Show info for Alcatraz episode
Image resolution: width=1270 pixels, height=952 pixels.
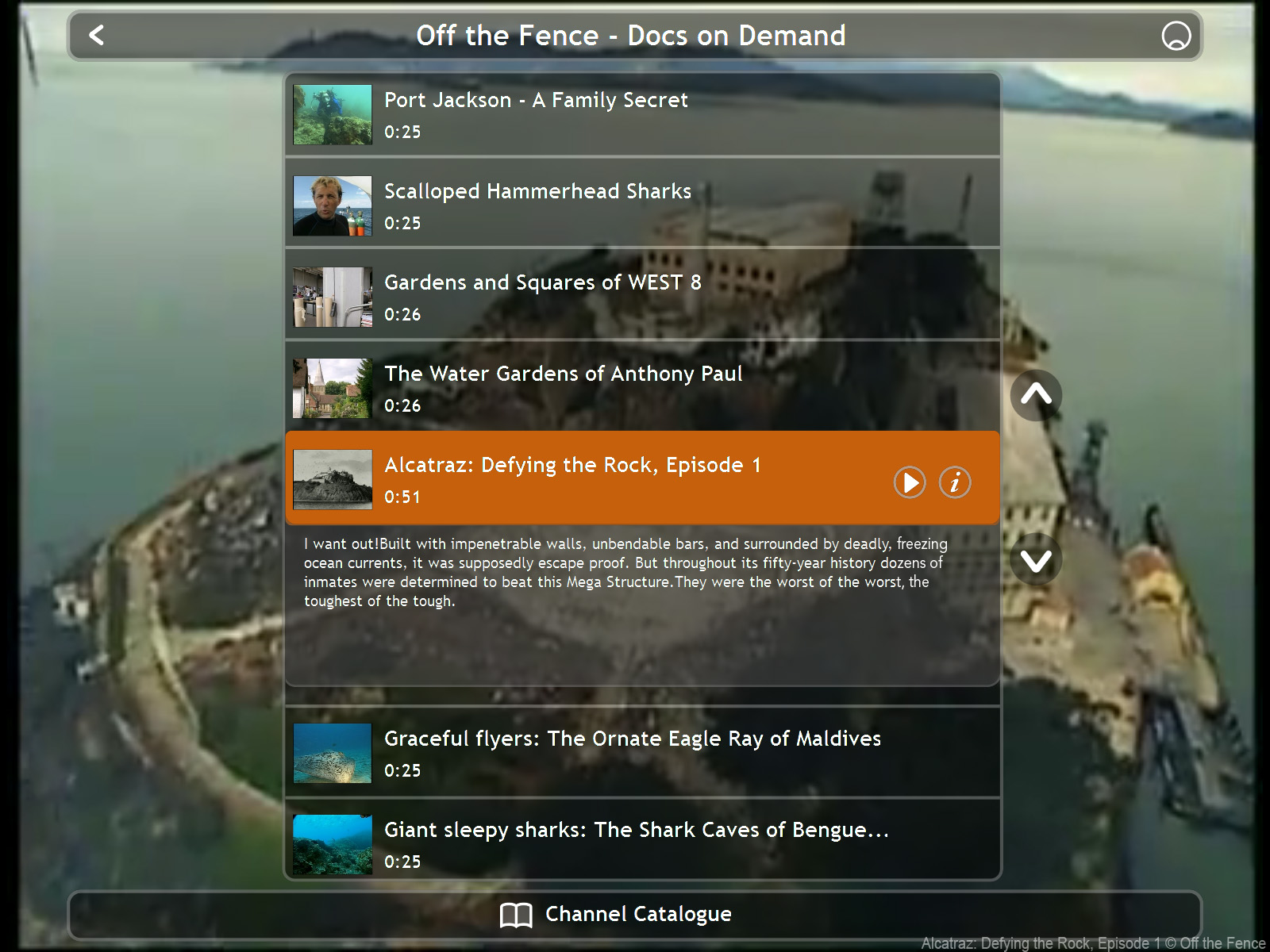(x=955, y=482)
